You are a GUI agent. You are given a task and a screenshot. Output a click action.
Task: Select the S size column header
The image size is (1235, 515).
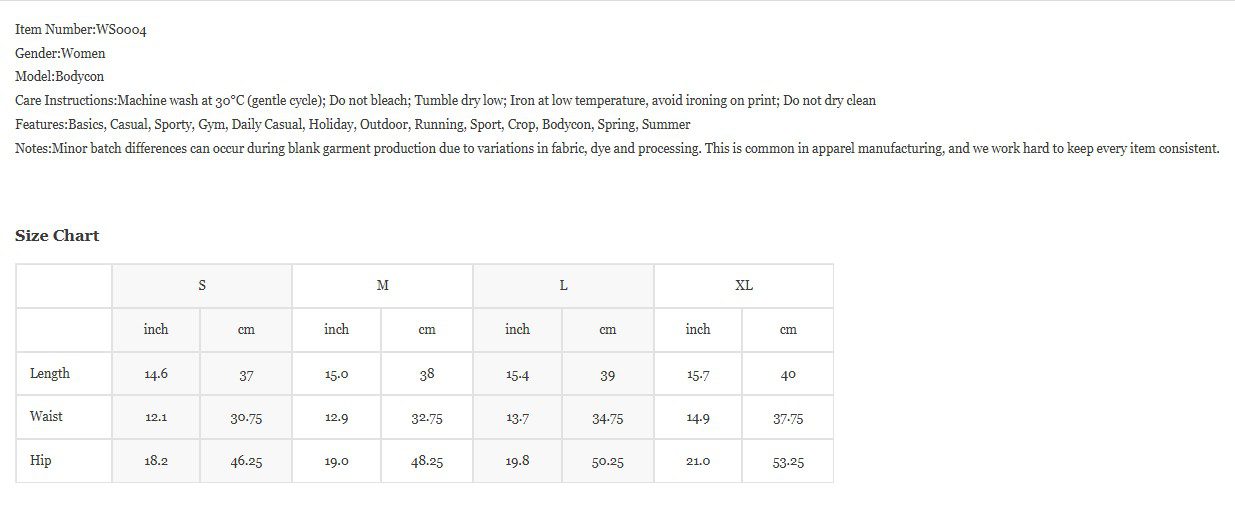pyautogui.click(x=202, y=286)
